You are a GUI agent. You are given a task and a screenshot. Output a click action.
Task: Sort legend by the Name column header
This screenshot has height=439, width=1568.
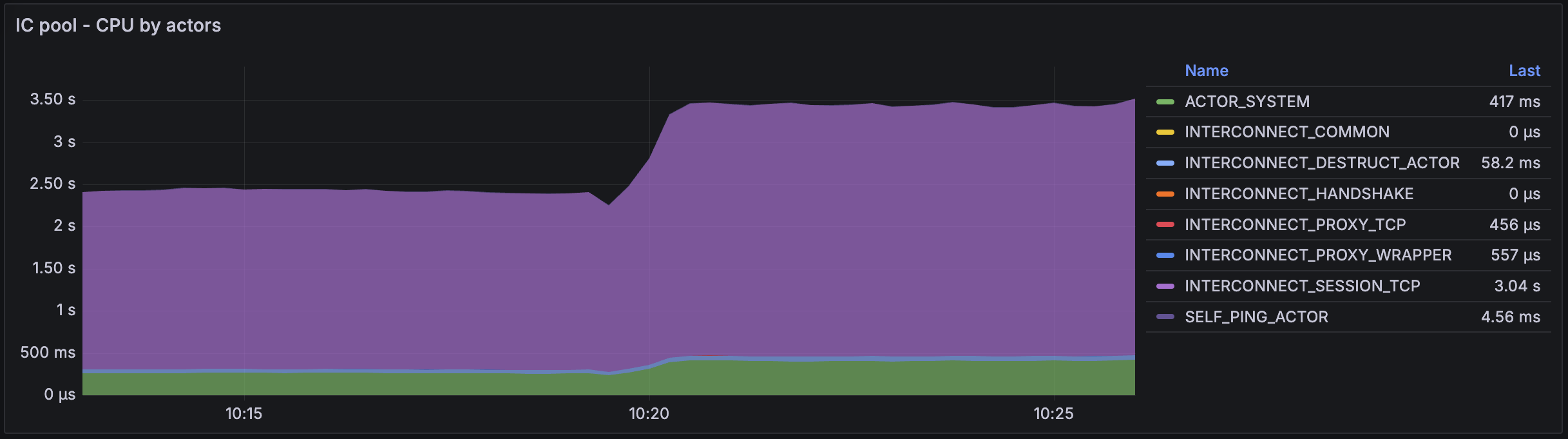tap(1206, 71)
